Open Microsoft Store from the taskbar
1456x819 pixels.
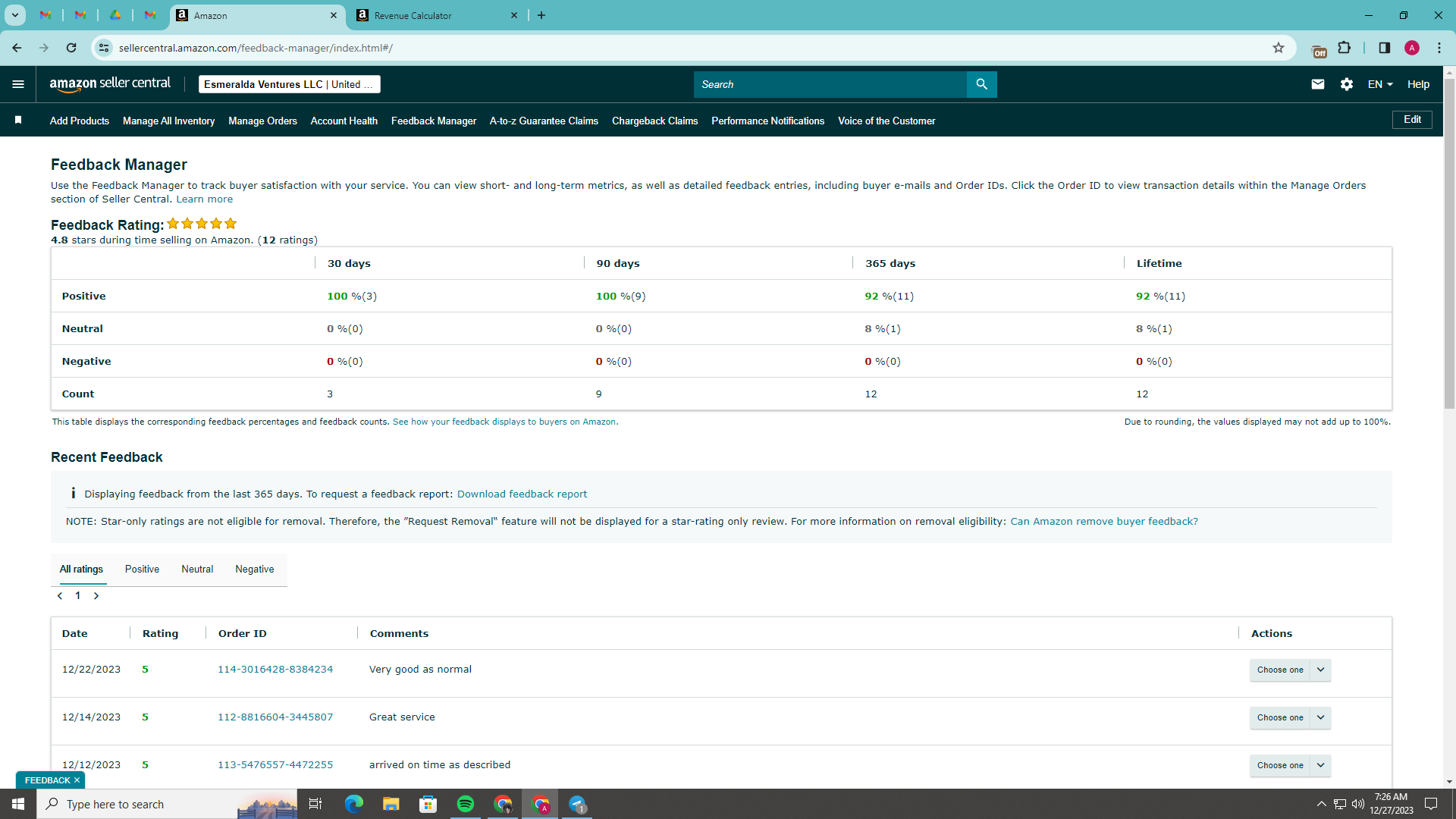pyautogui.click(x=428, y=804)
